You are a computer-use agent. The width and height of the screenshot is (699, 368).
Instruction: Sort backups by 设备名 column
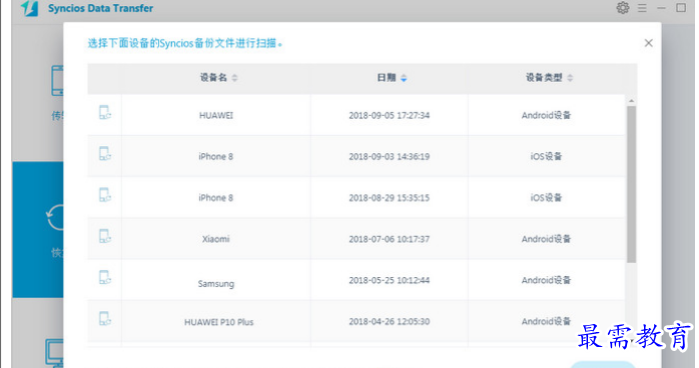pos(218,78)
